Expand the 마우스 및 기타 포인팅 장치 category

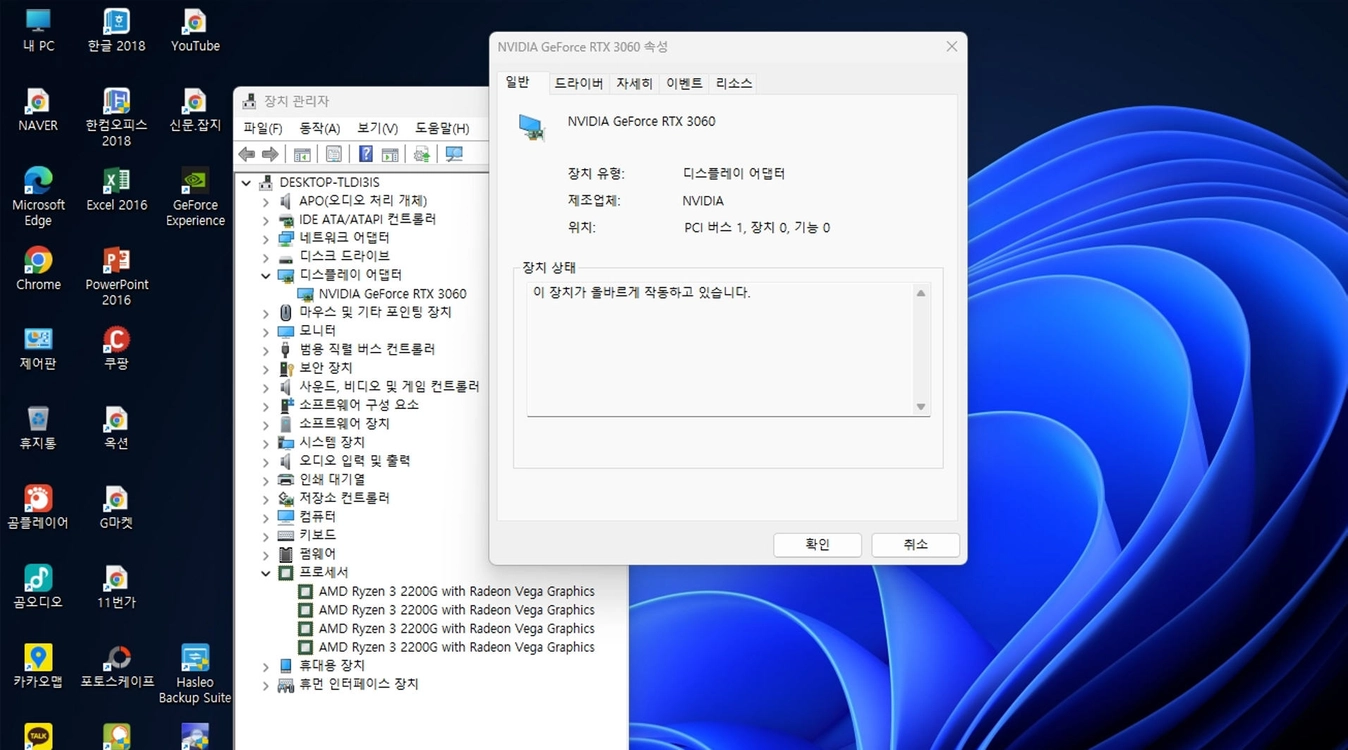coord(266,313)
